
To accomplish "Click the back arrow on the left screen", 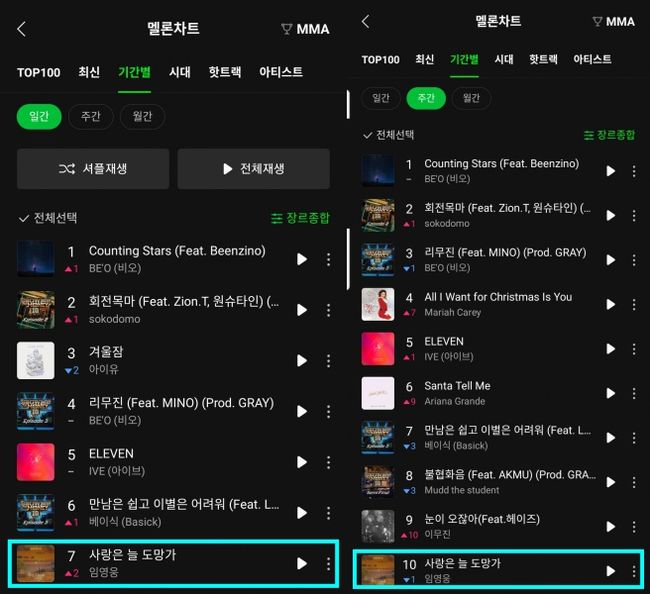I will [x=22, y=29].
